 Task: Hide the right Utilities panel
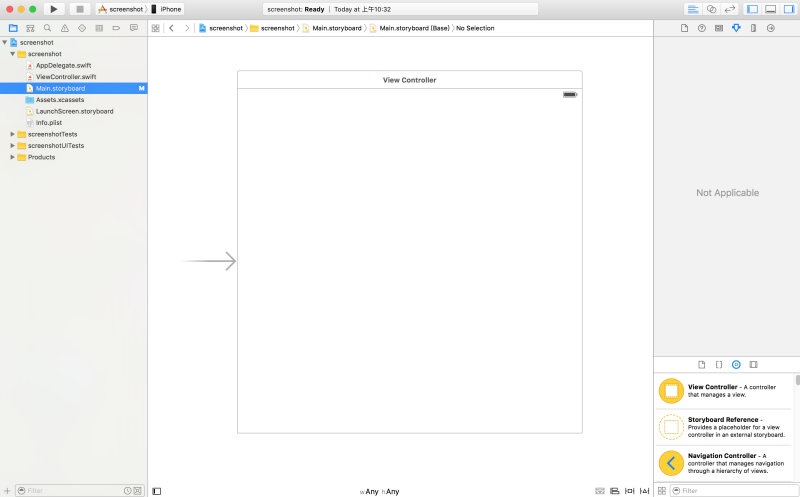[788, 9]
